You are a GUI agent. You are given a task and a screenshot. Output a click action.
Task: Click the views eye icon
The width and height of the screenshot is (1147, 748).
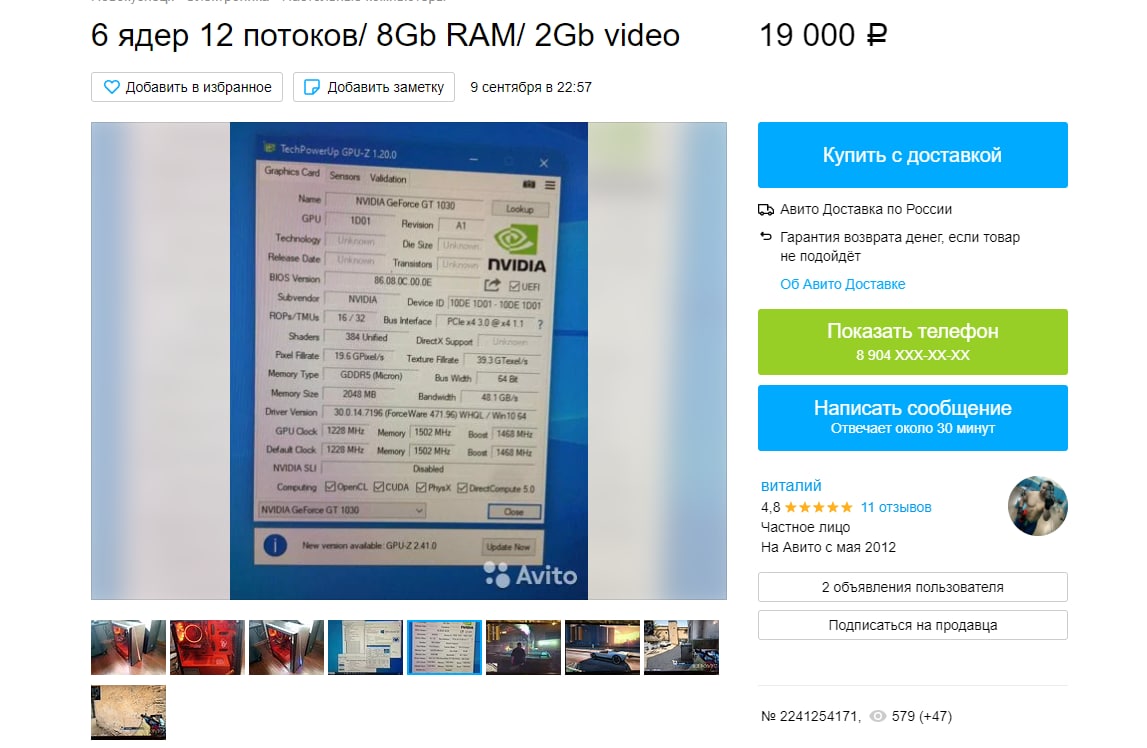click(x=877, y=717)
